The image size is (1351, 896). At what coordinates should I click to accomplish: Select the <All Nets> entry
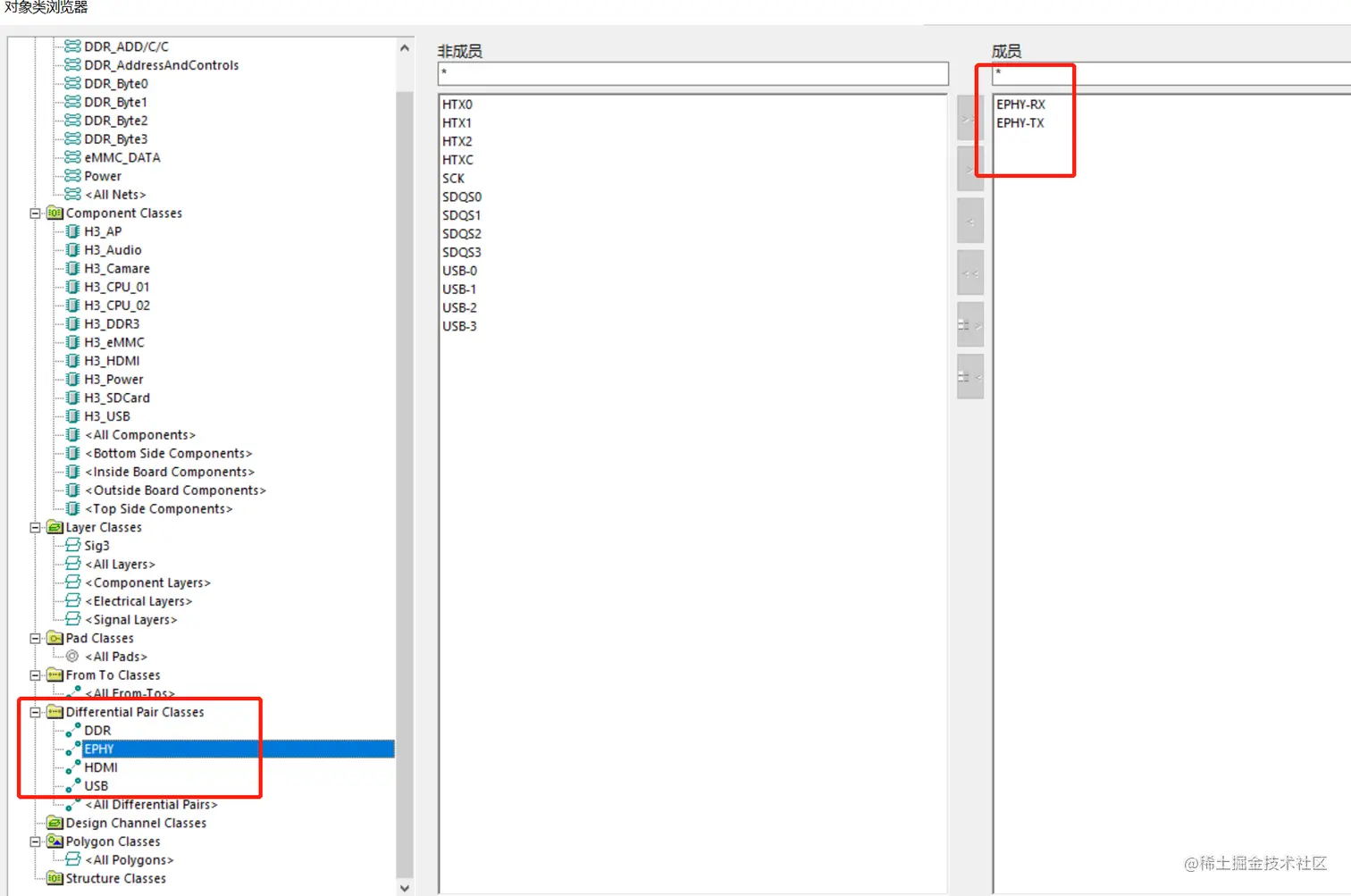115,195
